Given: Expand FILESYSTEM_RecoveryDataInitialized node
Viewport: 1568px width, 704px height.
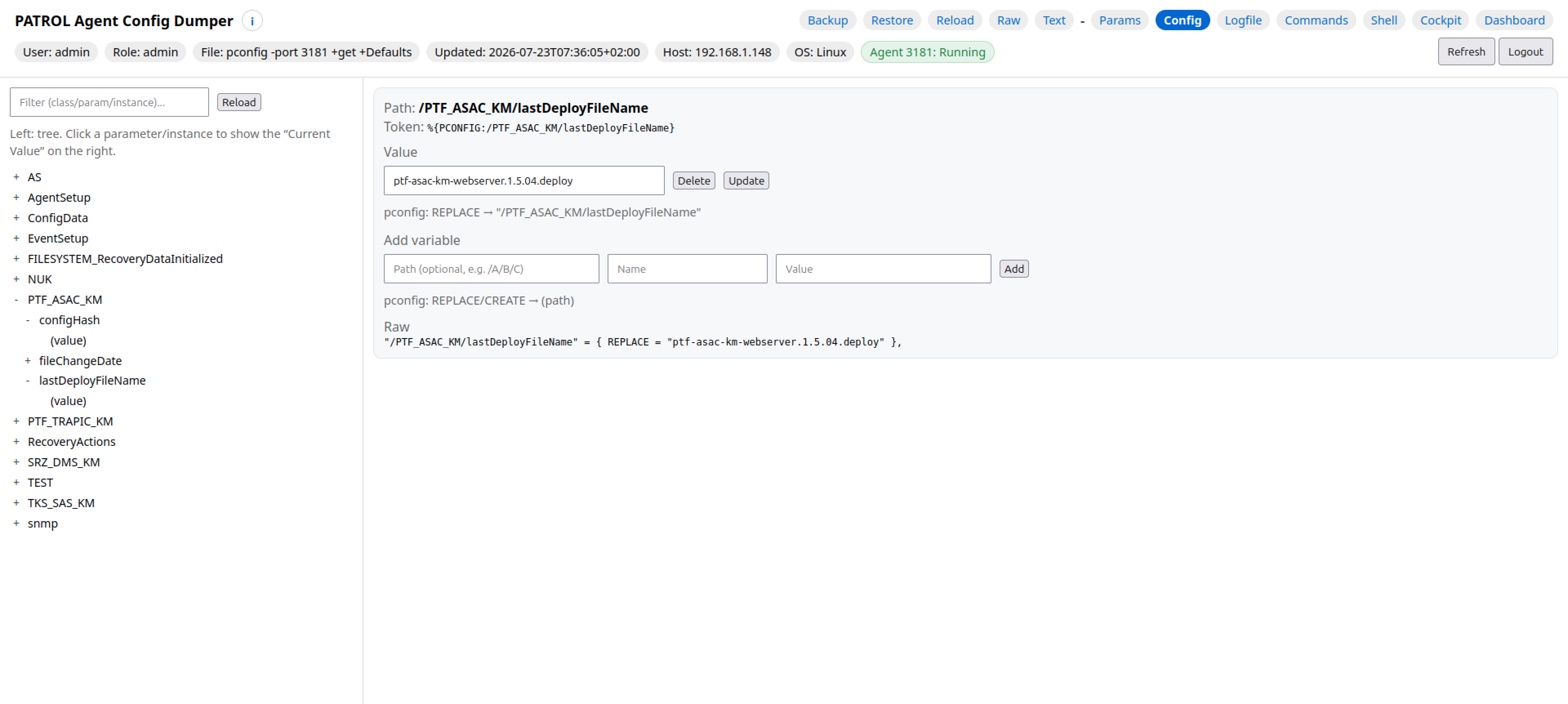Looking at the screenshot, I should pos(16,258).
